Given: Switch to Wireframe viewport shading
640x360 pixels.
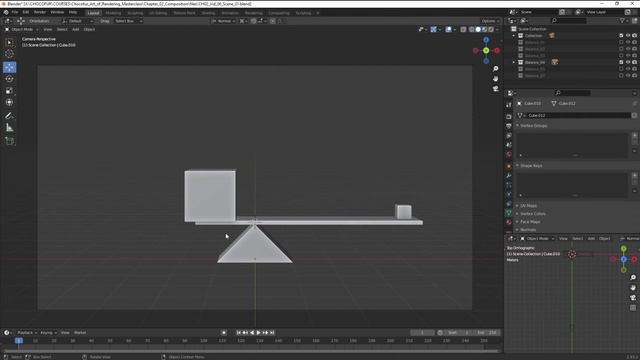Looking at the screenshot, I should [471, 29].
